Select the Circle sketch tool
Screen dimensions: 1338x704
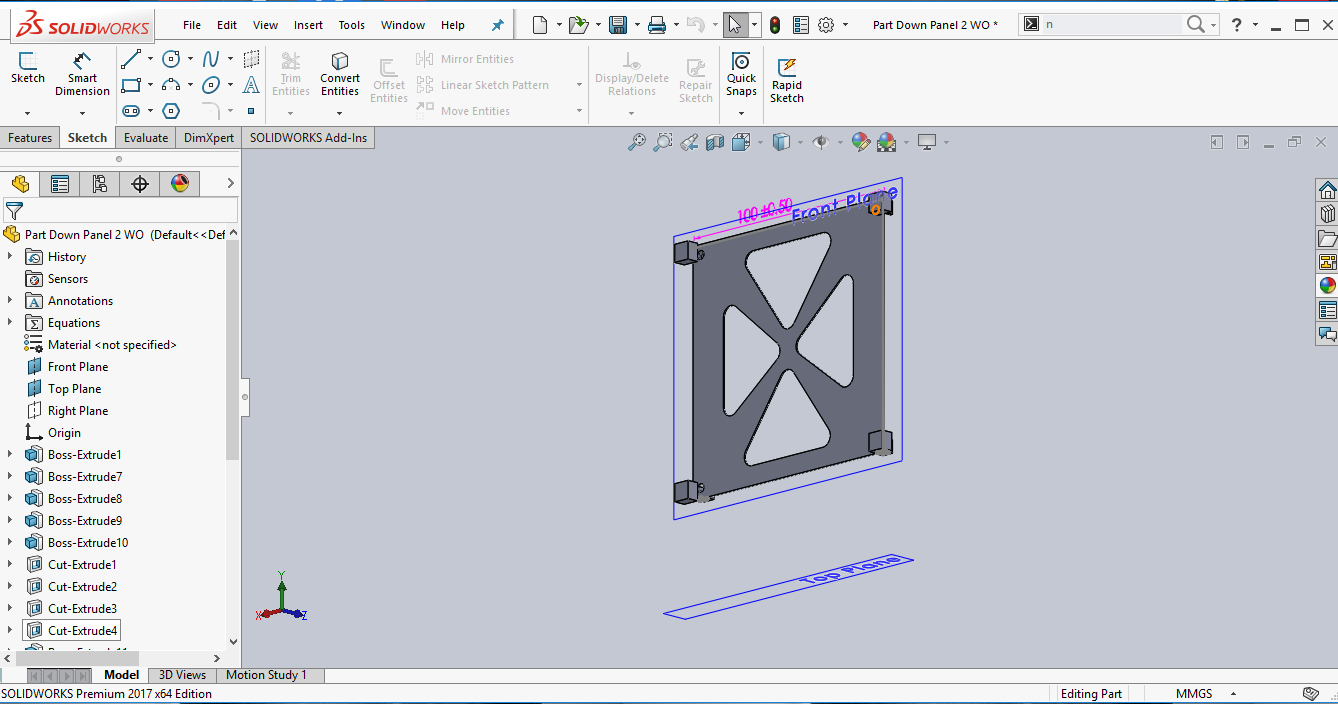click(x=171, y=59)
